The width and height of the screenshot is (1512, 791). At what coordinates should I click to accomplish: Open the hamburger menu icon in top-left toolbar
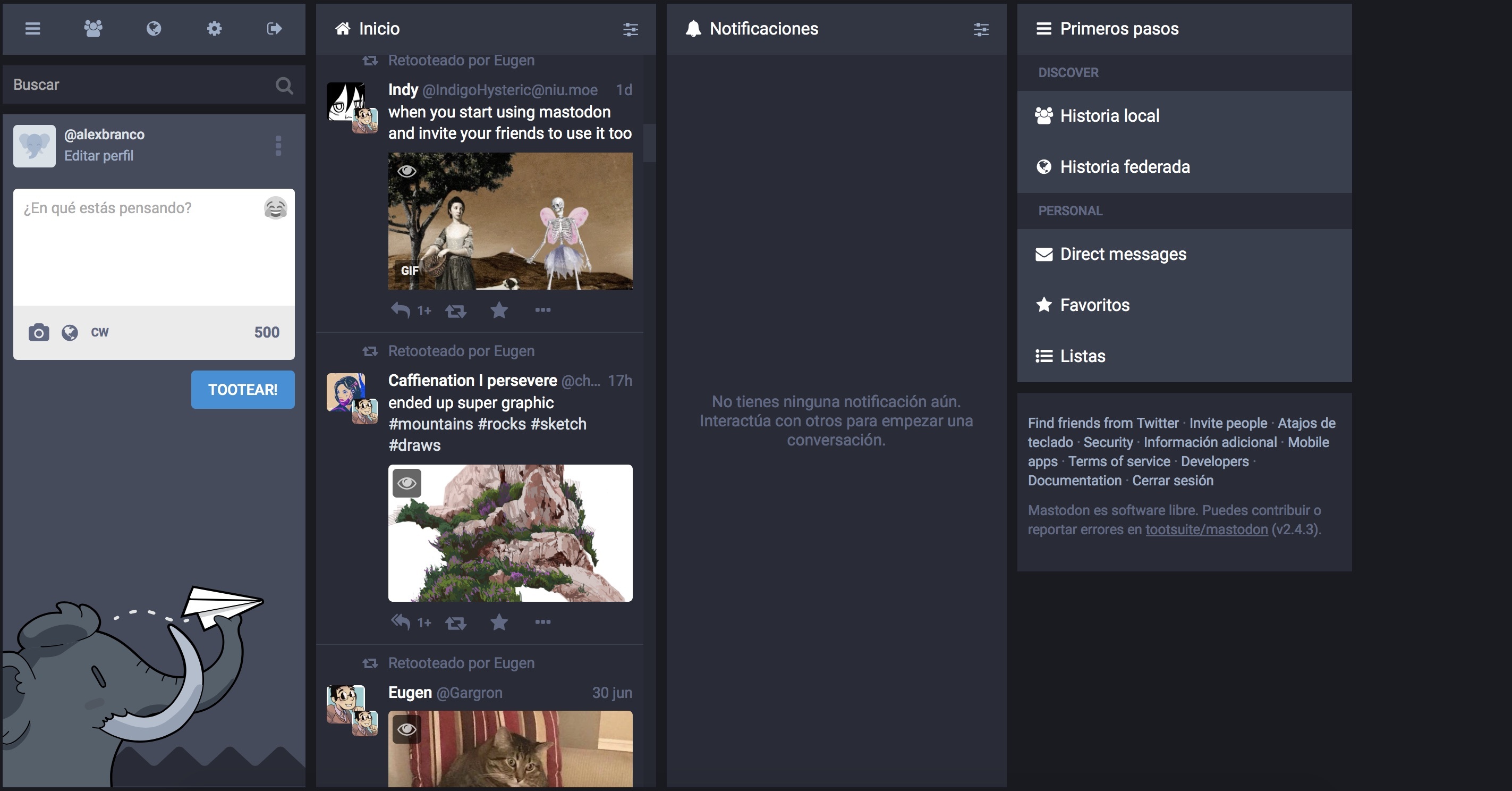coord(33,28)
